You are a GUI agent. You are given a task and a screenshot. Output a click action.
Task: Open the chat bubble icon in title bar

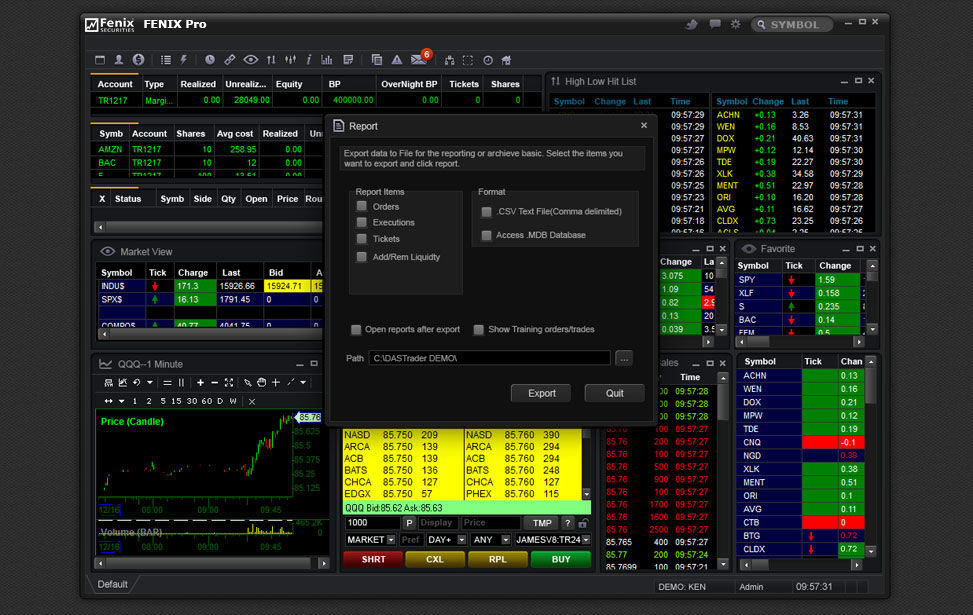715,24
